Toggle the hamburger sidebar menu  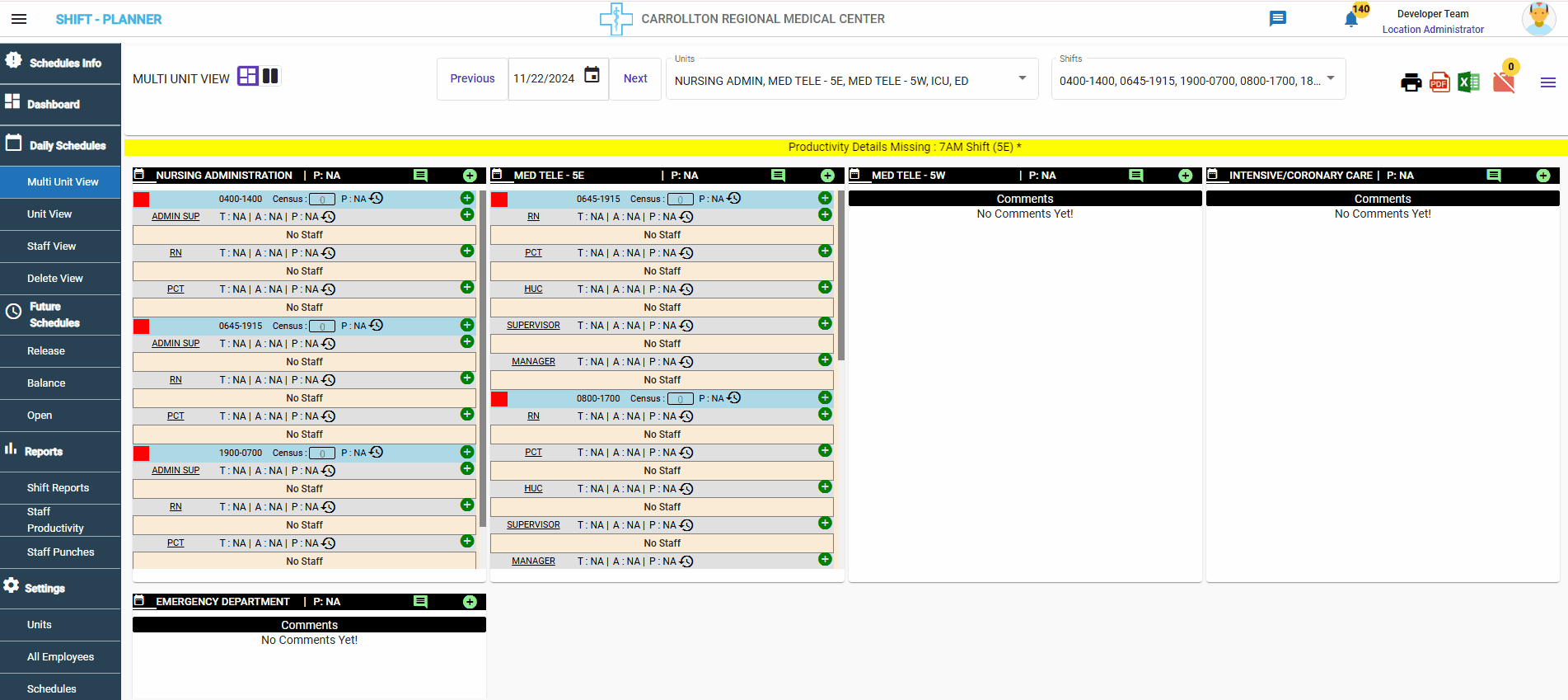(x=19, y=19)
